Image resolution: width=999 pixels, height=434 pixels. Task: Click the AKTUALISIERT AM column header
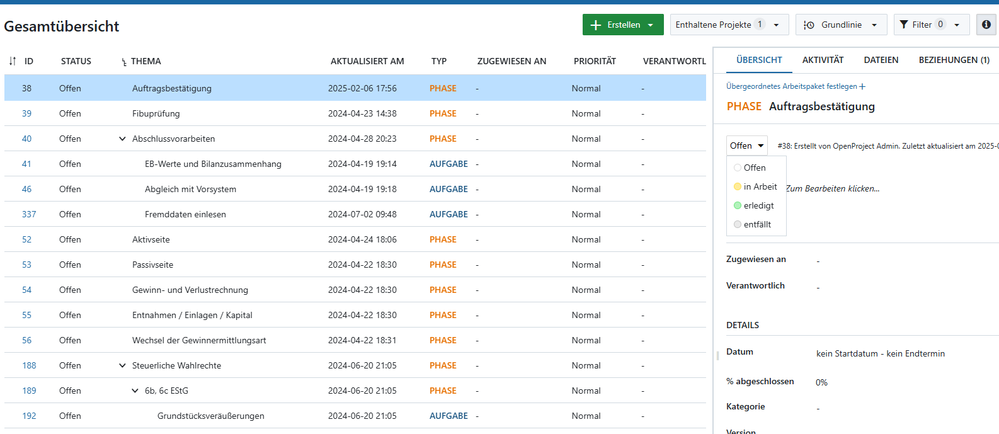click(367, 62)
